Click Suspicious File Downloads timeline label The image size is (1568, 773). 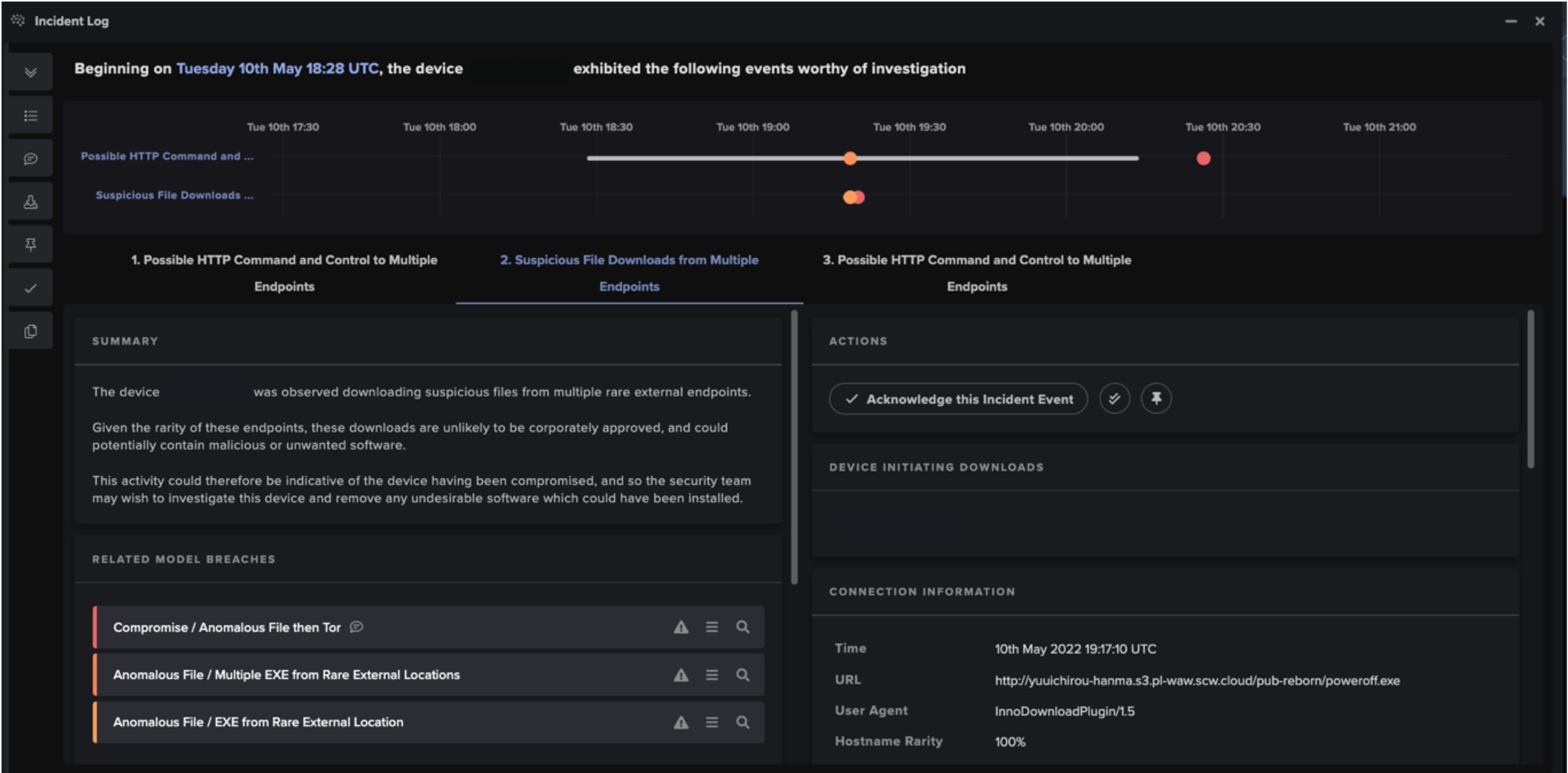[174, 195]
